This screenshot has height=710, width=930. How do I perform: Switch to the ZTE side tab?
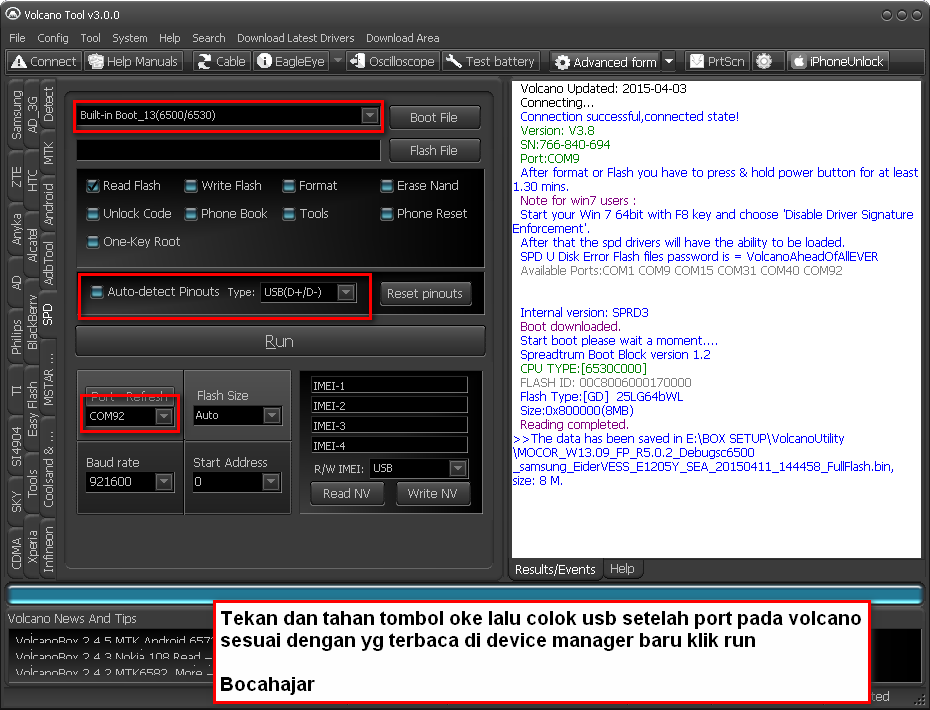click(16, 177)
